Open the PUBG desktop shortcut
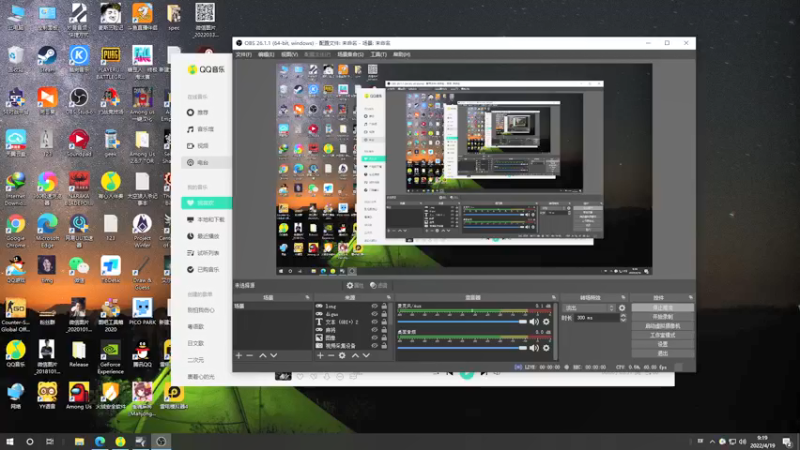The height and width of the screenshot is (450, 800). 110,62
